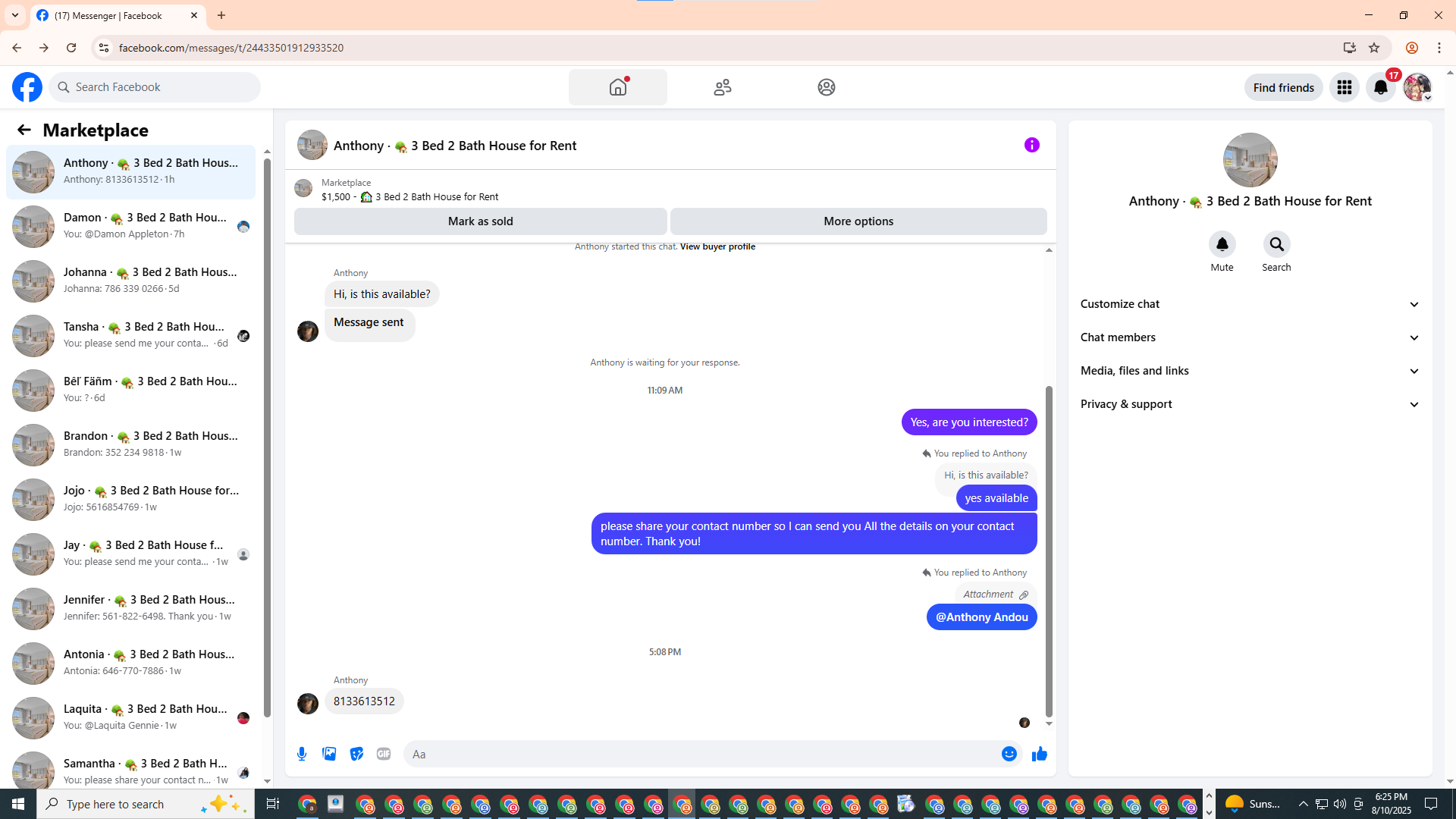Send a thumbs up like

(1039, 754)
